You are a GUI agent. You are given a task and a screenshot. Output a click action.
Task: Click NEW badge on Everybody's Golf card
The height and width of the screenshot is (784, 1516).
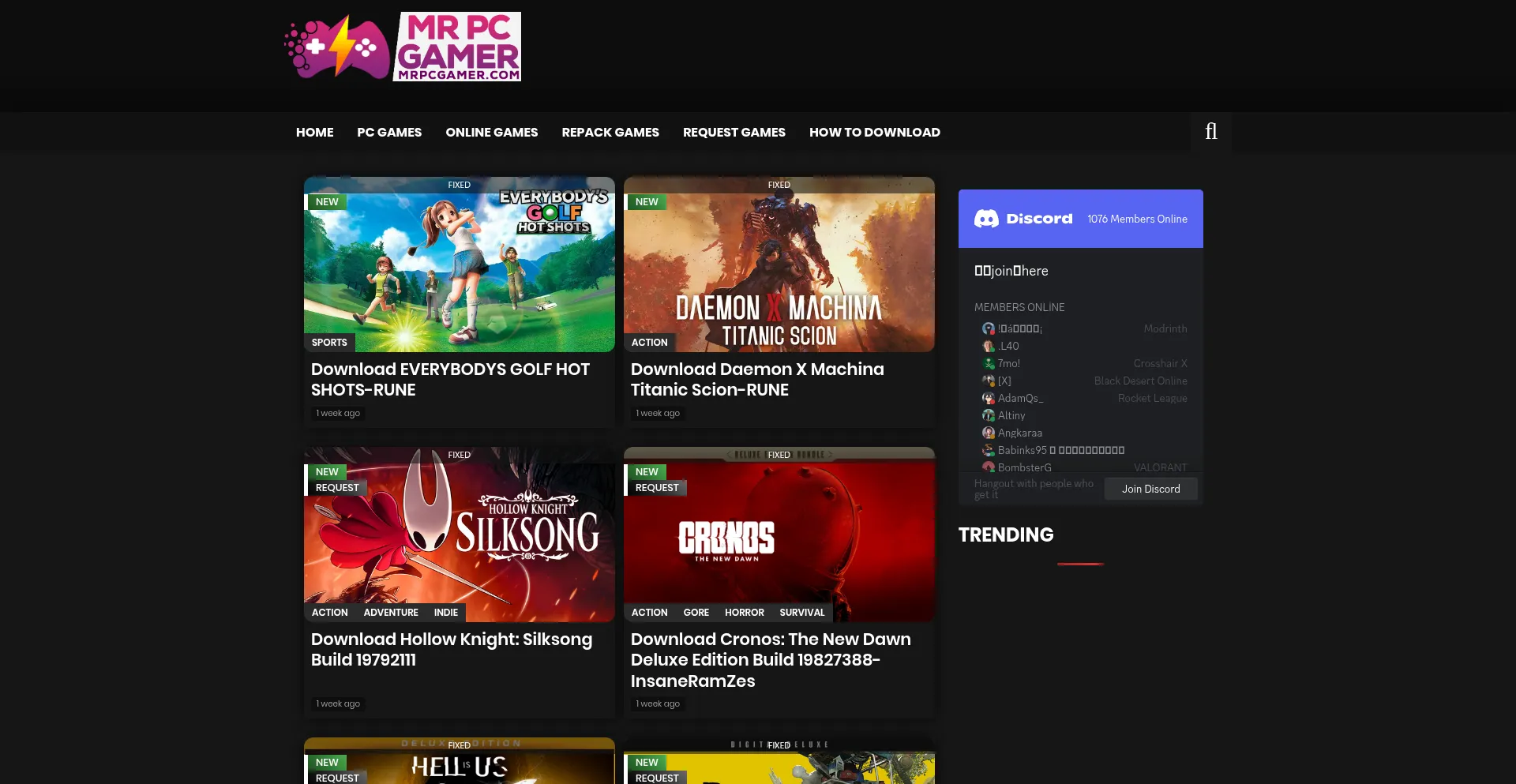pos(325,202)
